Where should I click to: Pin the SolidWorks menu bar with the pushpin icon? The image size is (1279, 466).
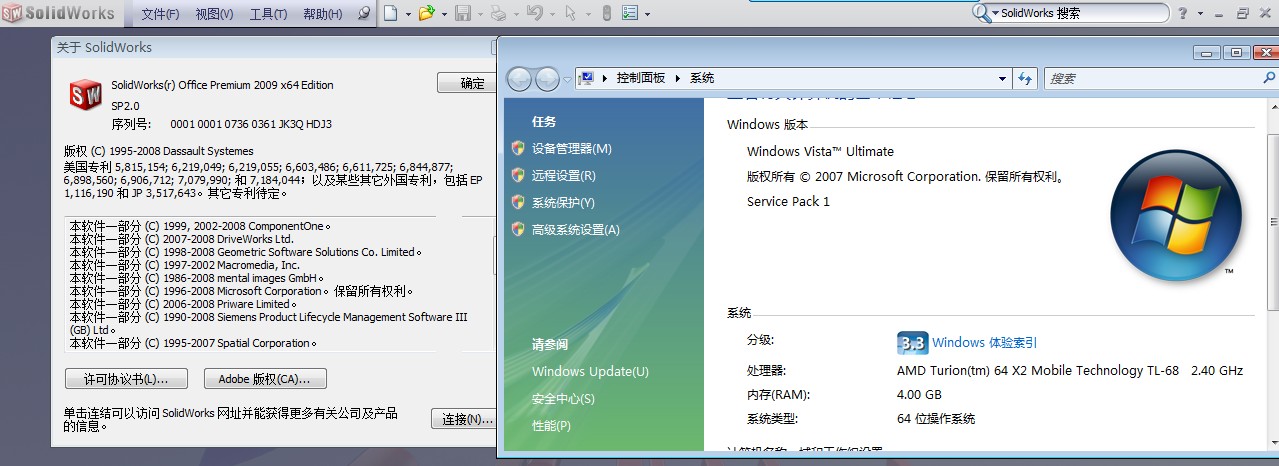pos(364,14)
